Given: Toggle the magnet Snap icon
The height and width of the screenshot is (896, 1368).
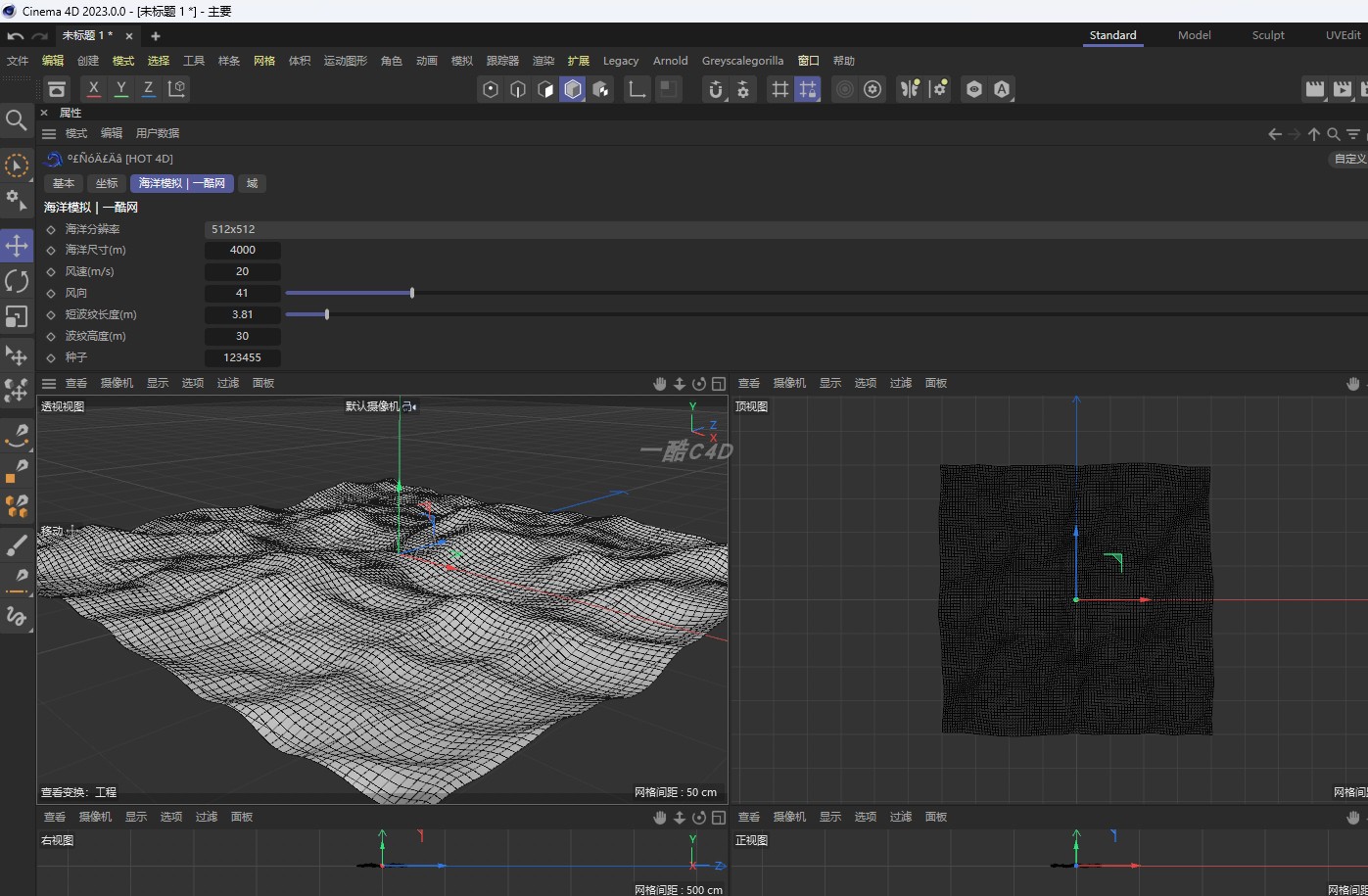Looking at the screenshot, I should point(716,89).
